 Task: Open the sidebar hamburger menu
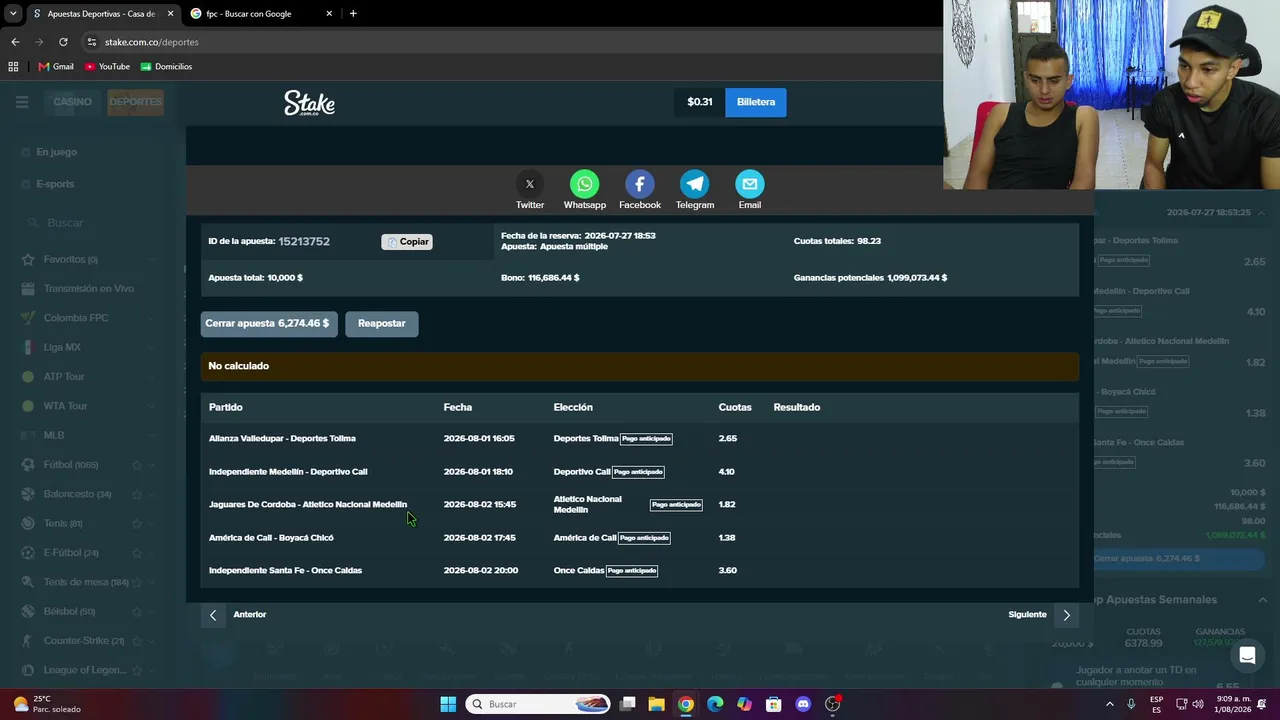pos(22,102)
